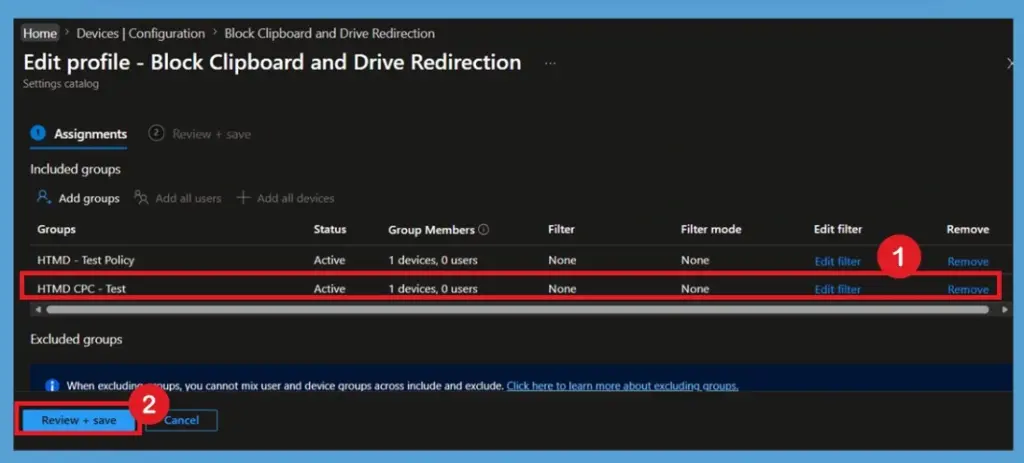Click the Filter column header
The height and width of the screenshot is (463, 1024).
point(562,229)
